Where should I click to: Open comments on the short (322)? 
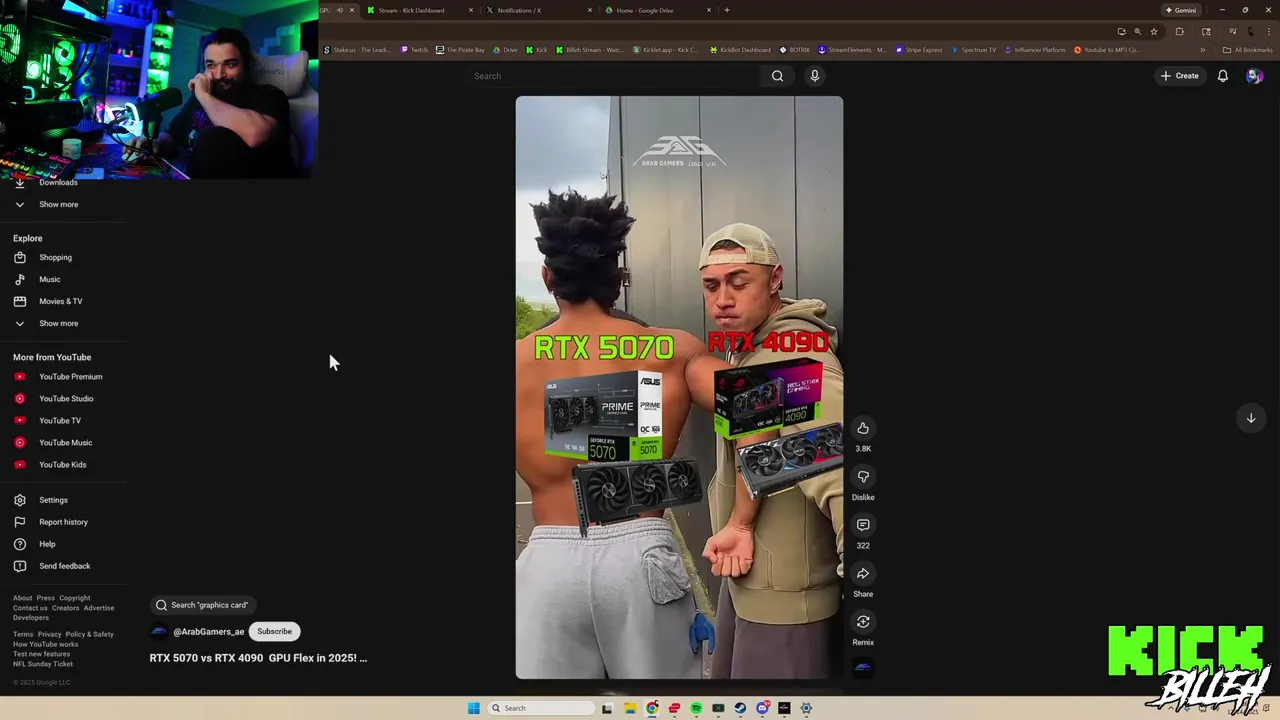click(x=863, y=525)
